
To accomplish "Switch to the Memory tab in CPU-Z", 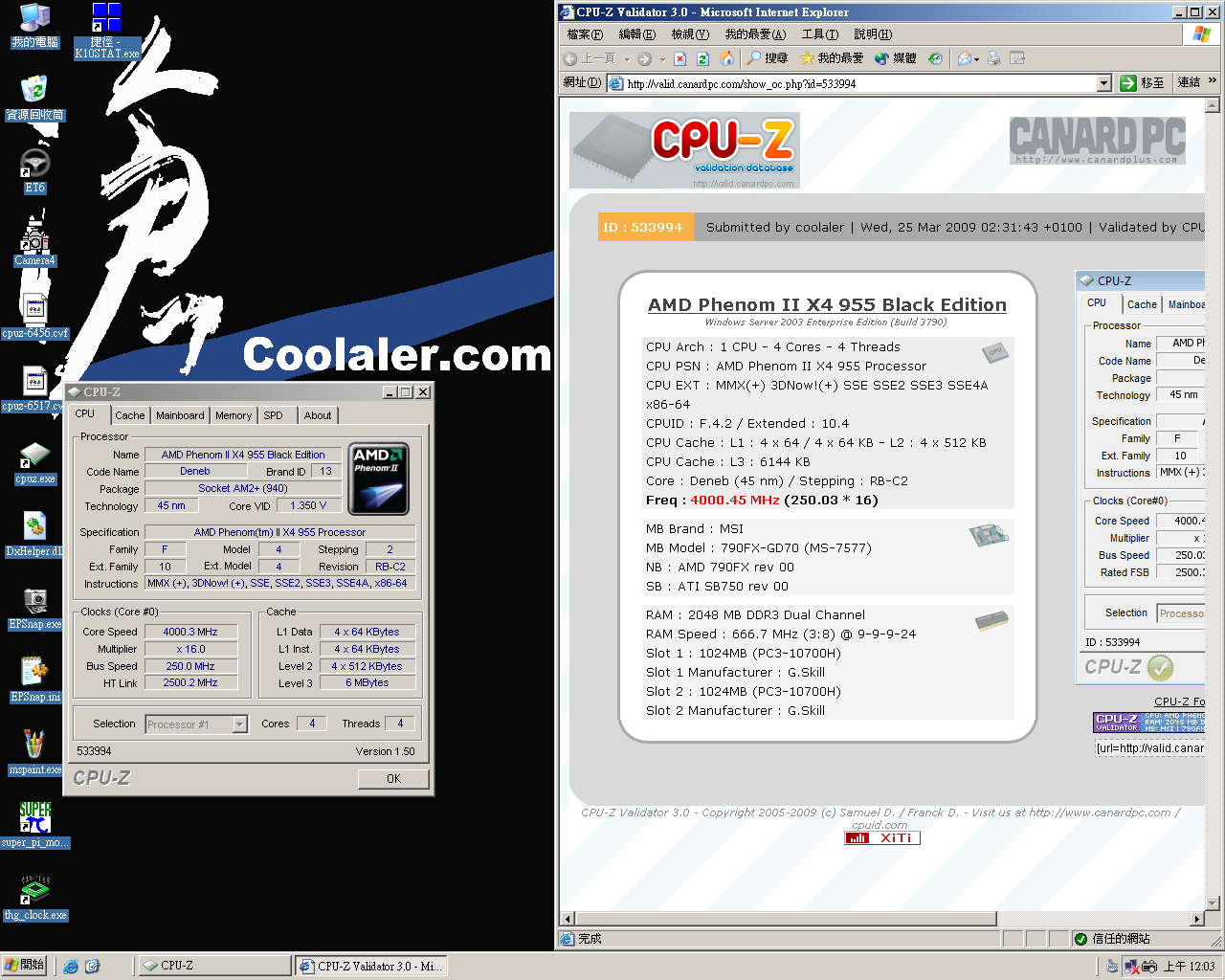I will click(234, 415).
